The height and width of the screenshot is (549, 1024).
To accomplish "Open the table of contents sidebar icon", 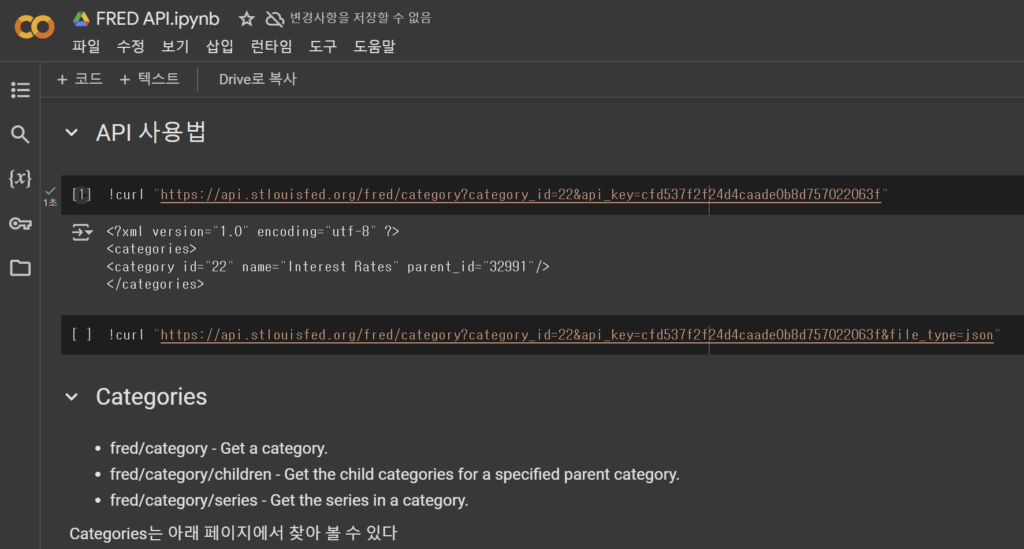I will 20,90.
